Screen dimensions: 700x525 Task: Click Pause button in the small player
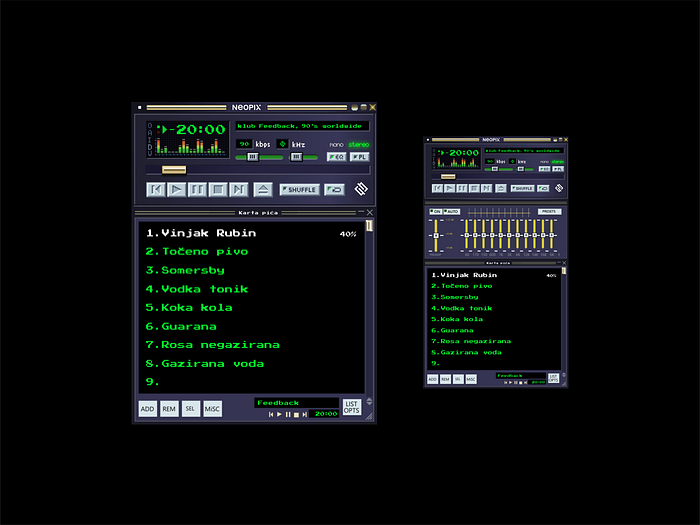pos(462,188)
